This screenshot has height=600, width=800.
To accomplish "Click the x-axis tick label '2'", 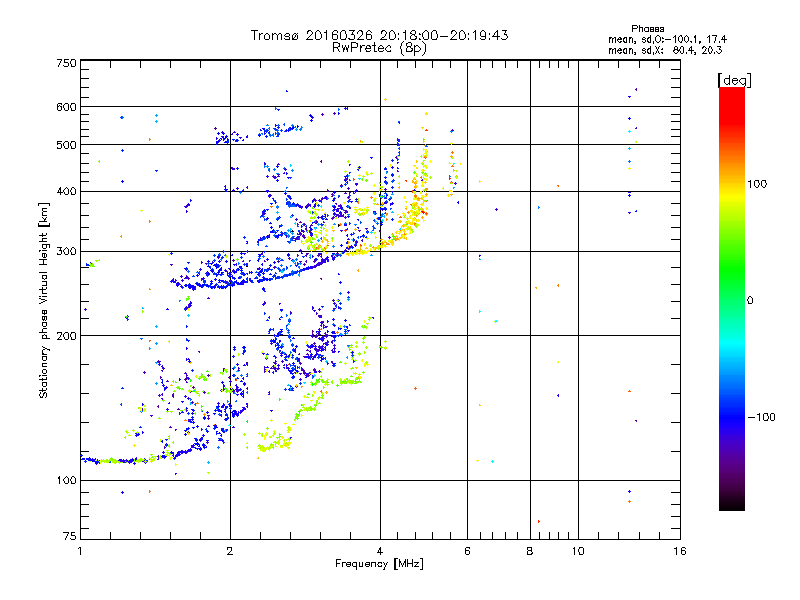I will coord(230,551).
